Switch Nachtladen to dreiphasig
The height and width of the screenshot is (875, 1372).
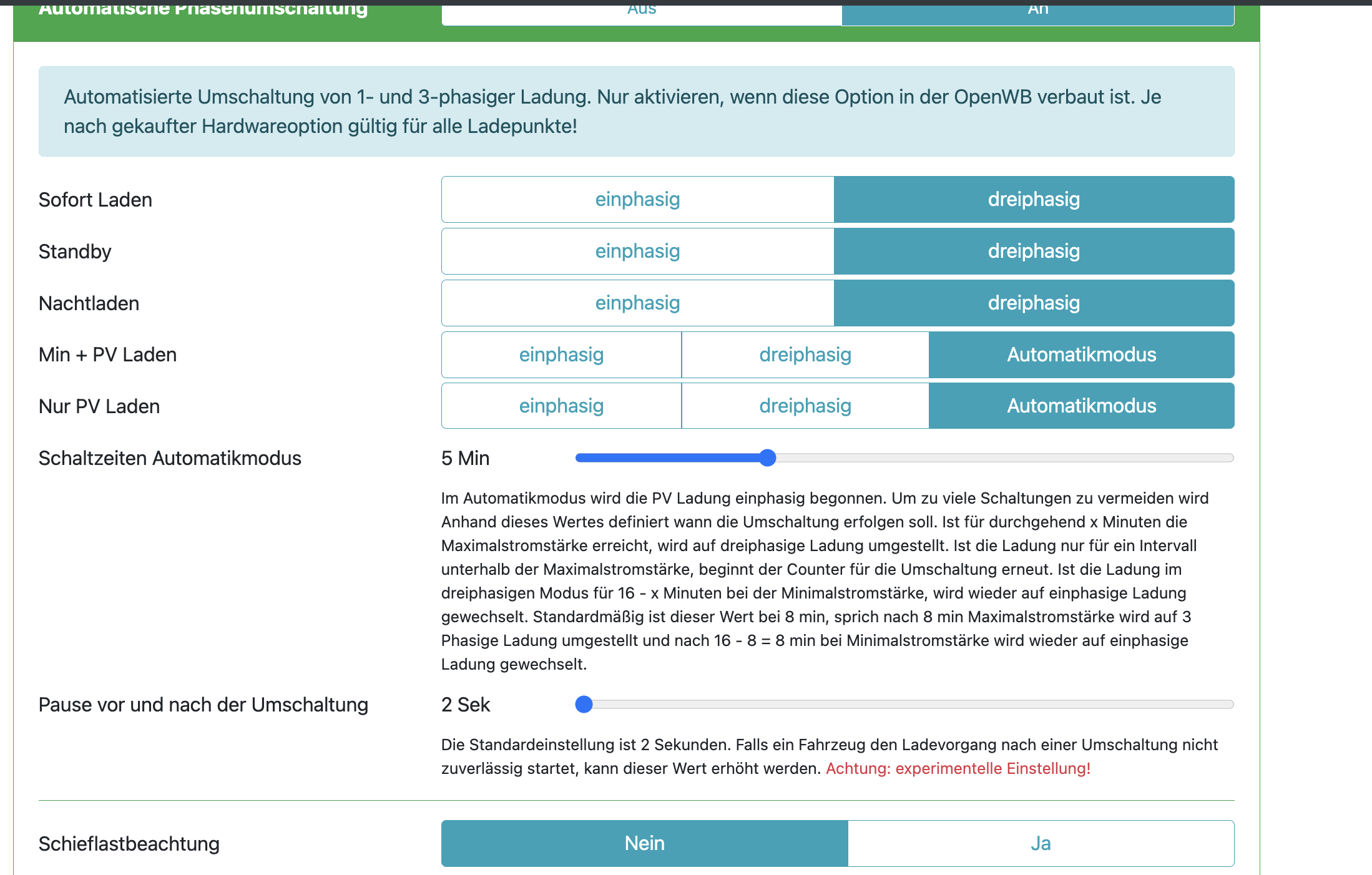(x=1034, y=303)
